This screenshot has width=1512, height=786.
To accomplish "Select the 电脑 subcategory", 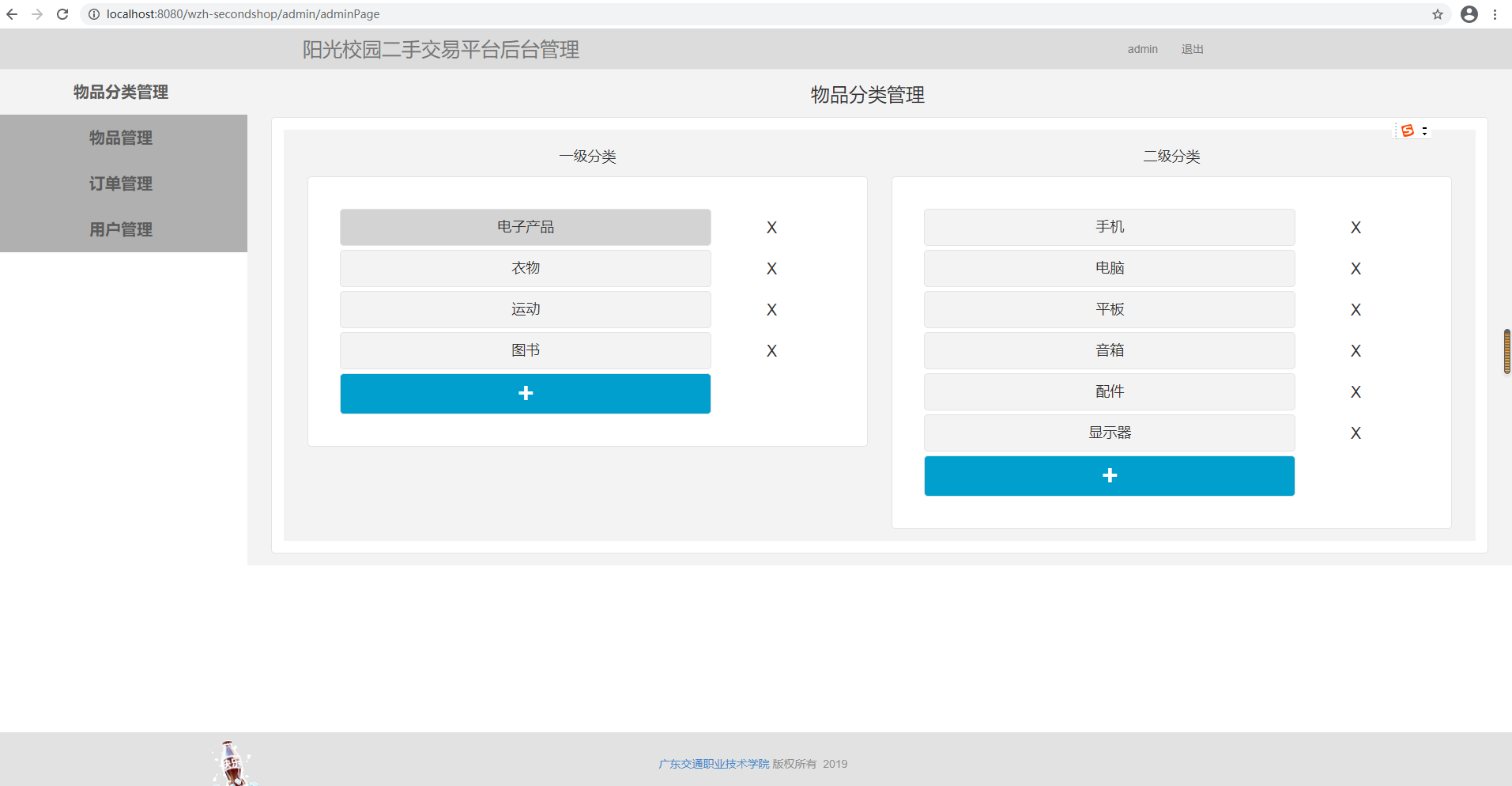I will (1110, 268).
